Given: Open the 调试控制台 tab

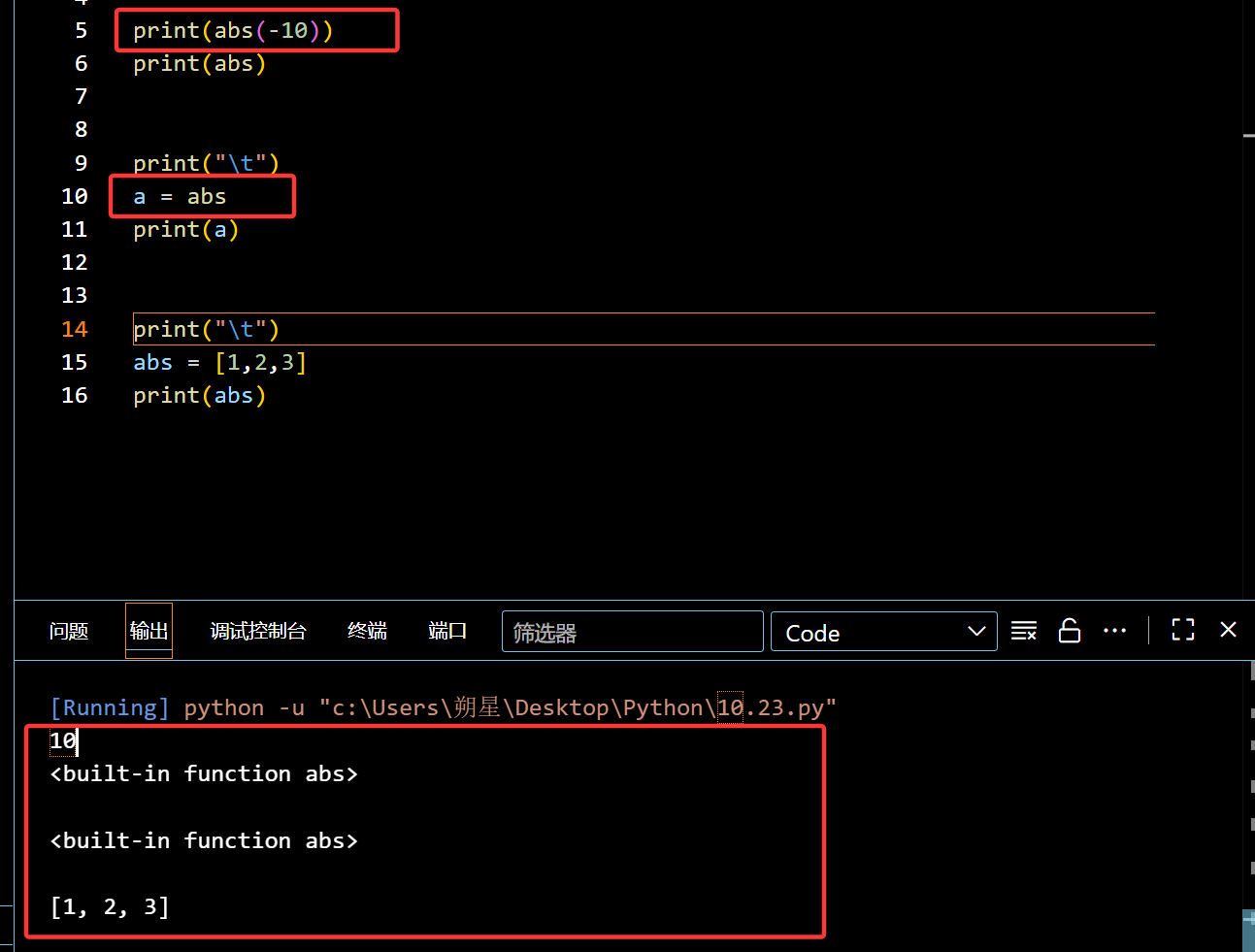Looking at the screenshot, I should click(x=258, y=632).
